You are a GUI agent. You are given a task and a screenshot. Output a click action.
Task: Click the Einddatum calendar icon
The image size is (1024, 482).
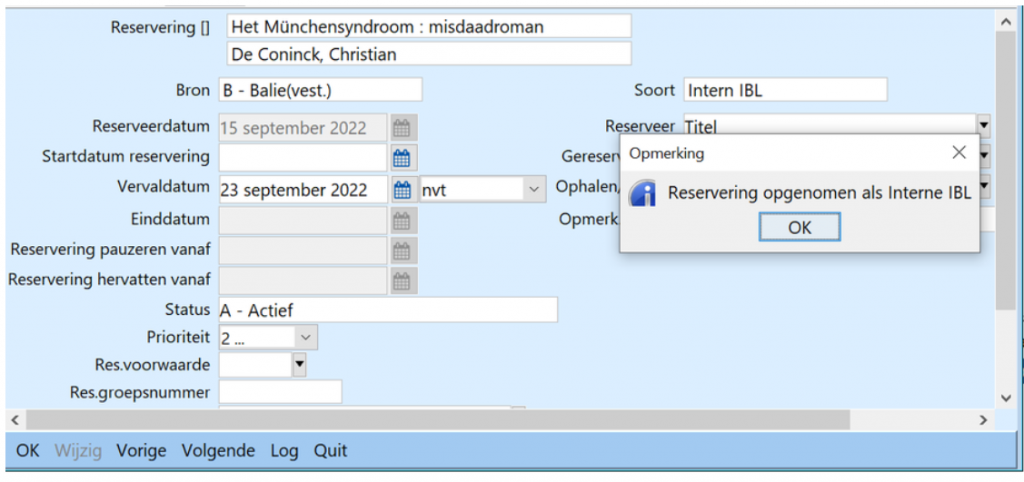click(x=402, y=220)
